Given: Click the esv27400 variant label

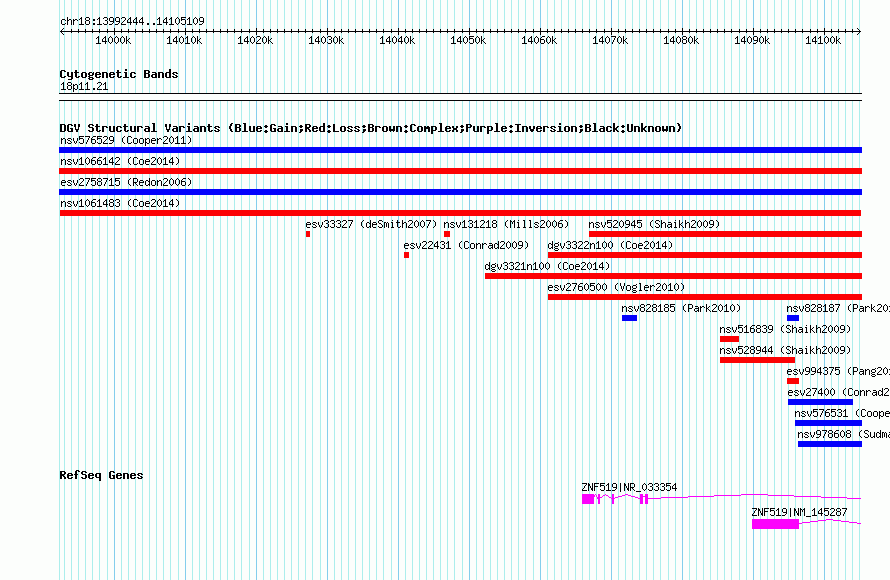Looking at the screenshot, I should click(x=838, y=392).
